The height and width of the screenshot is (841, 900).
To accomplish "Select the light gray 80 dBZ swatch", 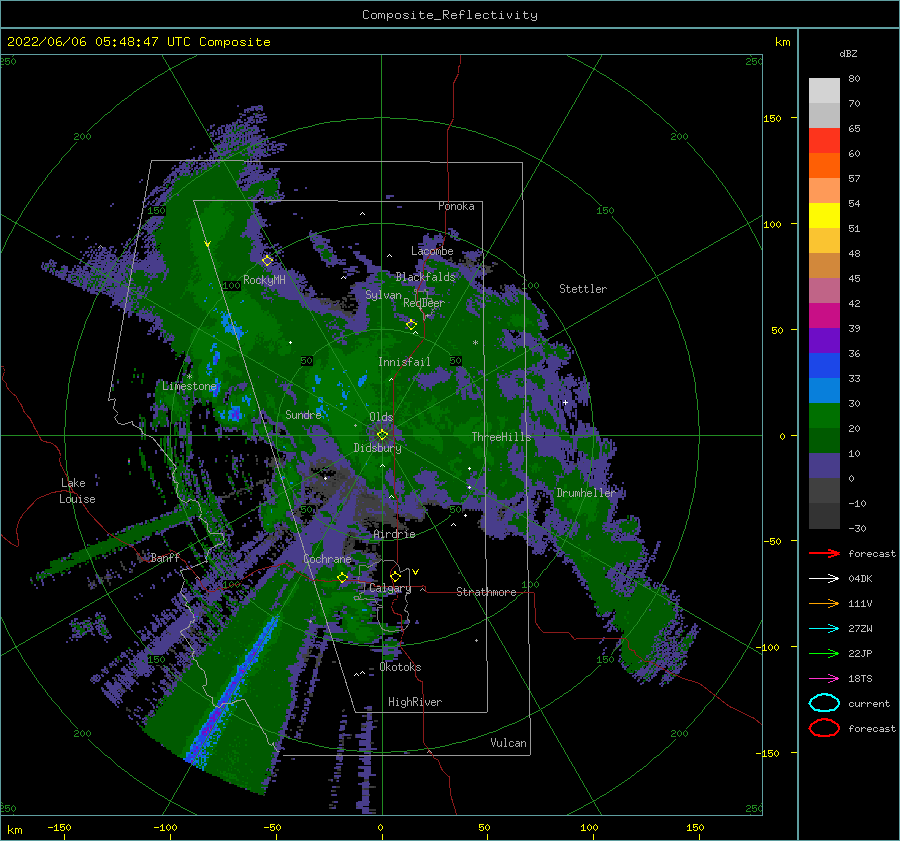I will pyautogui.click(x=824, y=90).
